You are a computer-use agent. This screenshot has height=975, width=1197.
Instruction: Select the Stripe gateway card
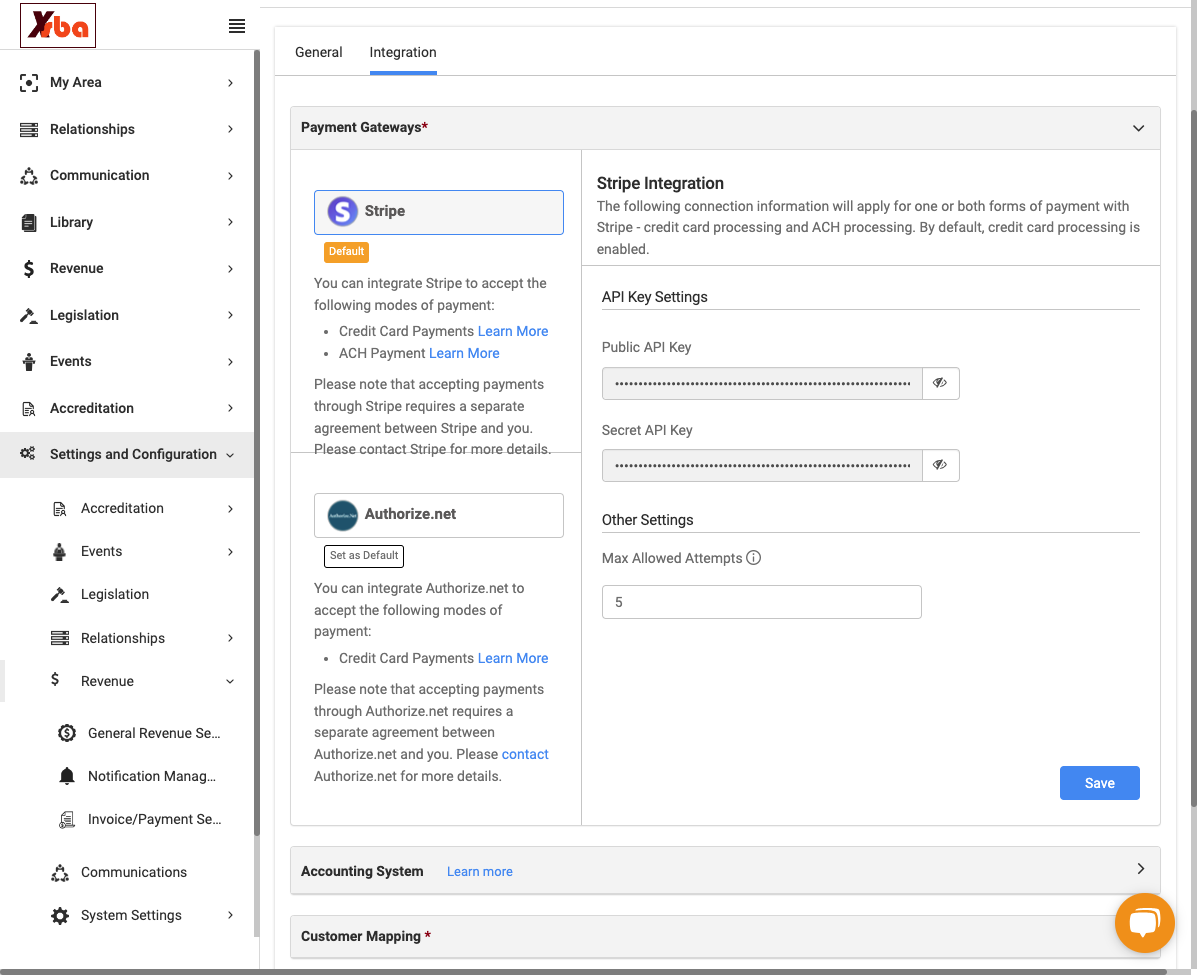pos(439,212)
